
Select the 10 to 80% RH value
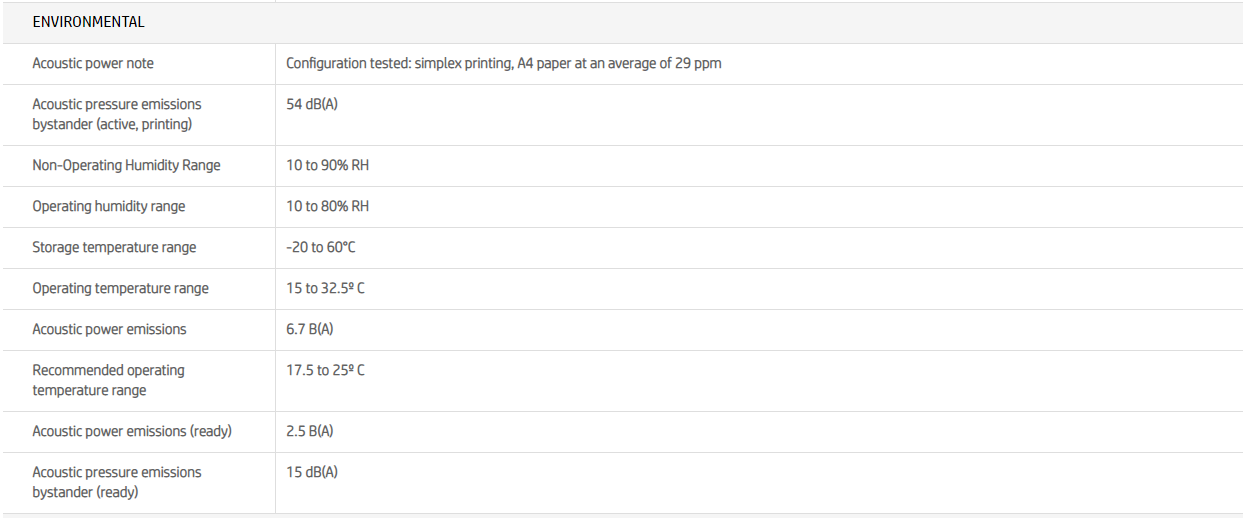[327, 206]
